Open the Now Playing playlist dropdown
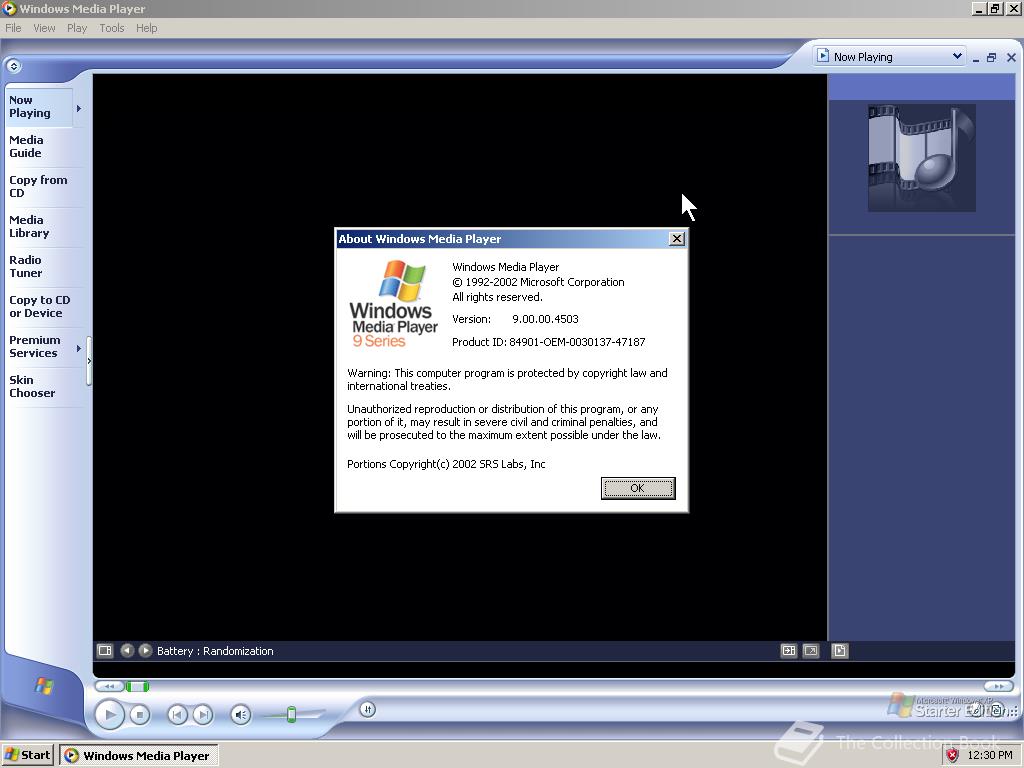 point(889,57)
